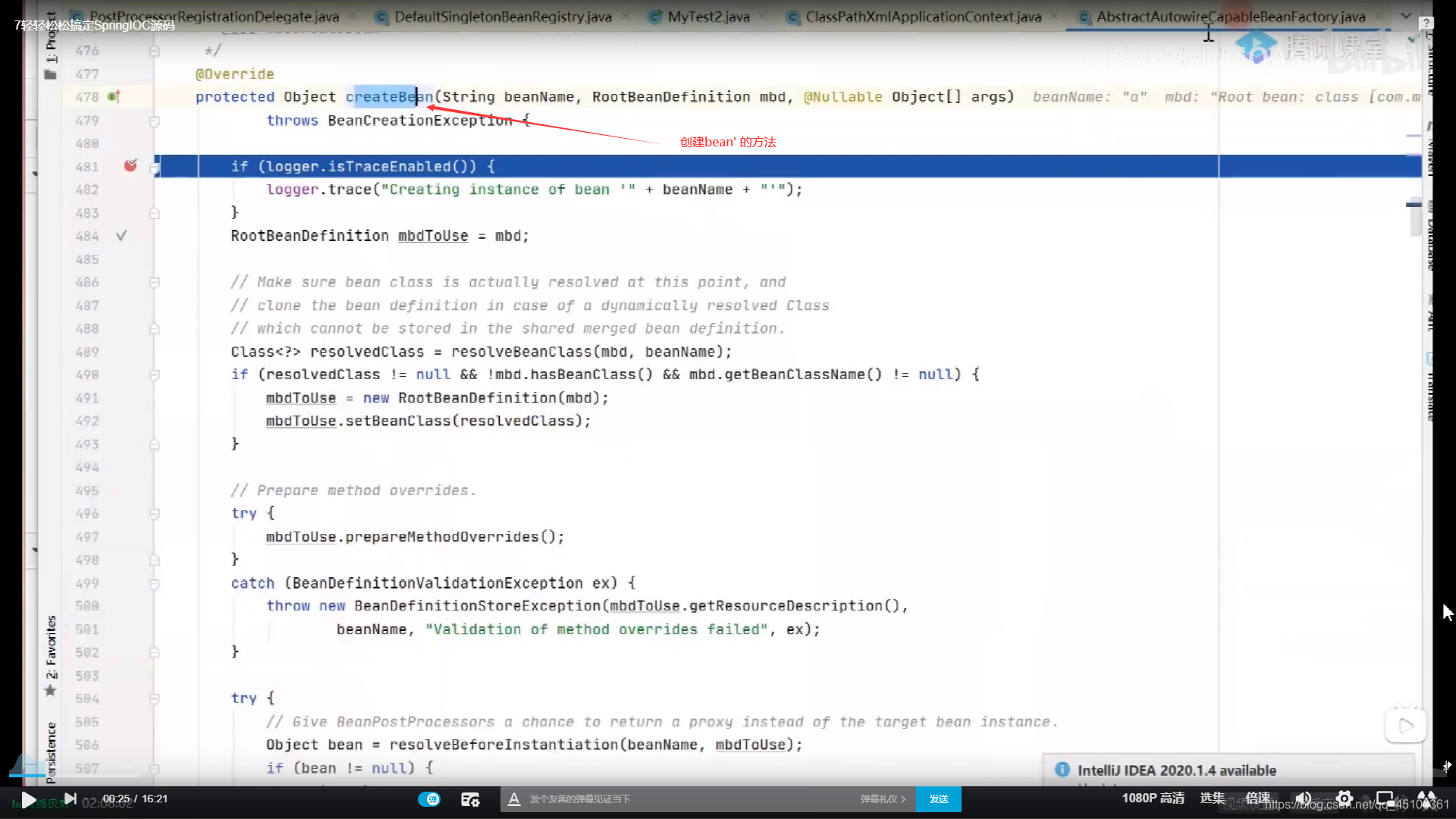Click the IntelliJ IDEA update available notification icon
Viewport: 1456px width, 819px height.
pos(1062,770)
